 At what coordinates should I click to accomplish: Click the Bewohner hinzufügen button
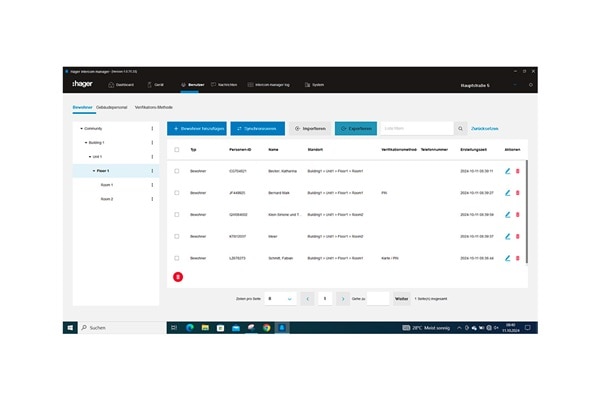click(x=196, y=129)
